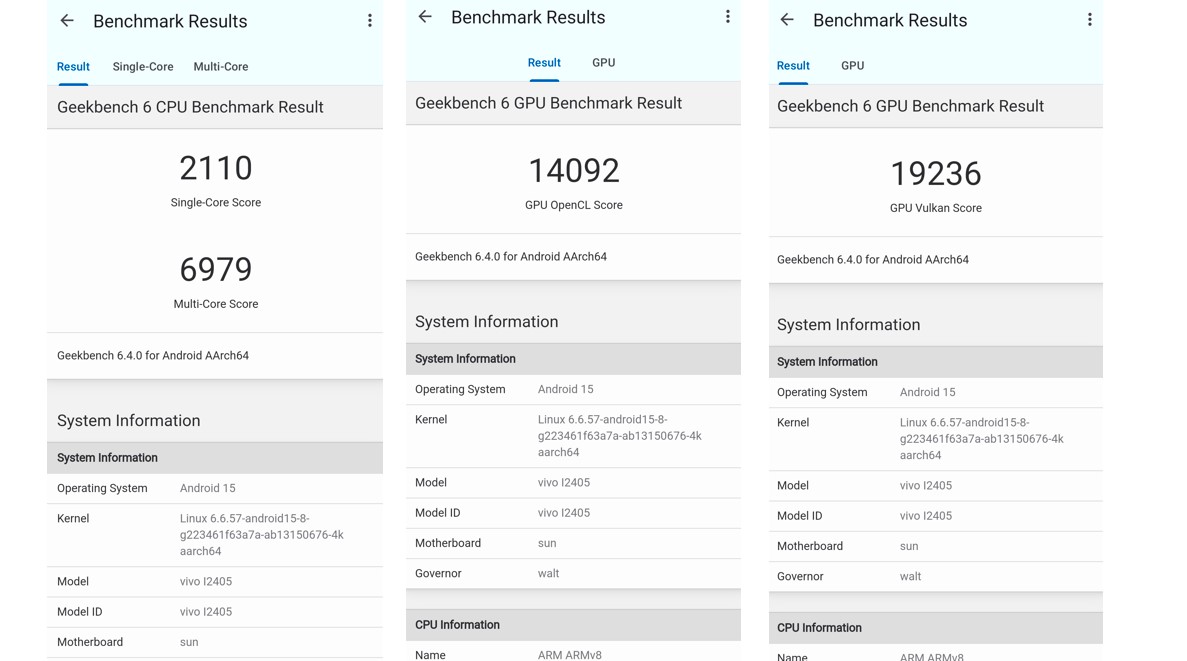Click CPU Information section header on Vulkan screen
Viewport: 1187px width, 661px height.
936,628
